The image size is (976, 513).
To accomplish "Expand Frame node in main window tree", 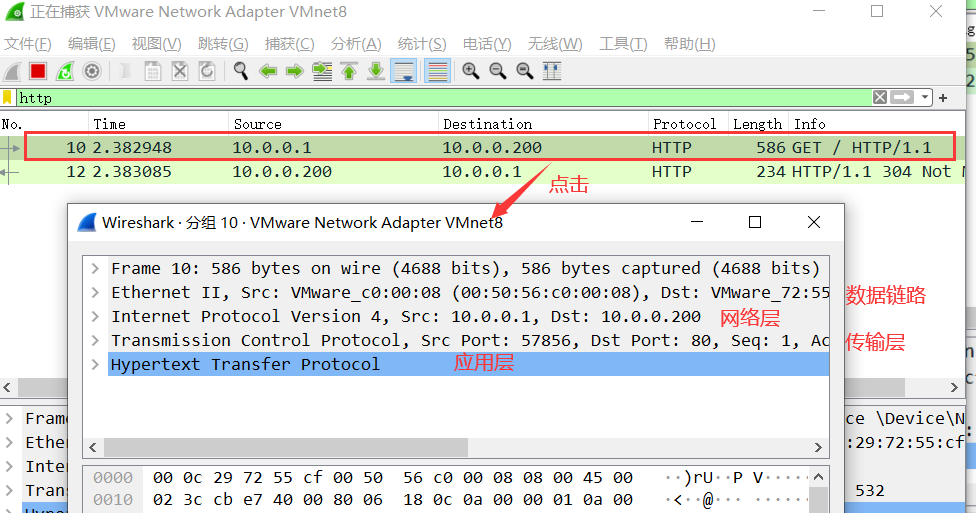I will point(9,418).
